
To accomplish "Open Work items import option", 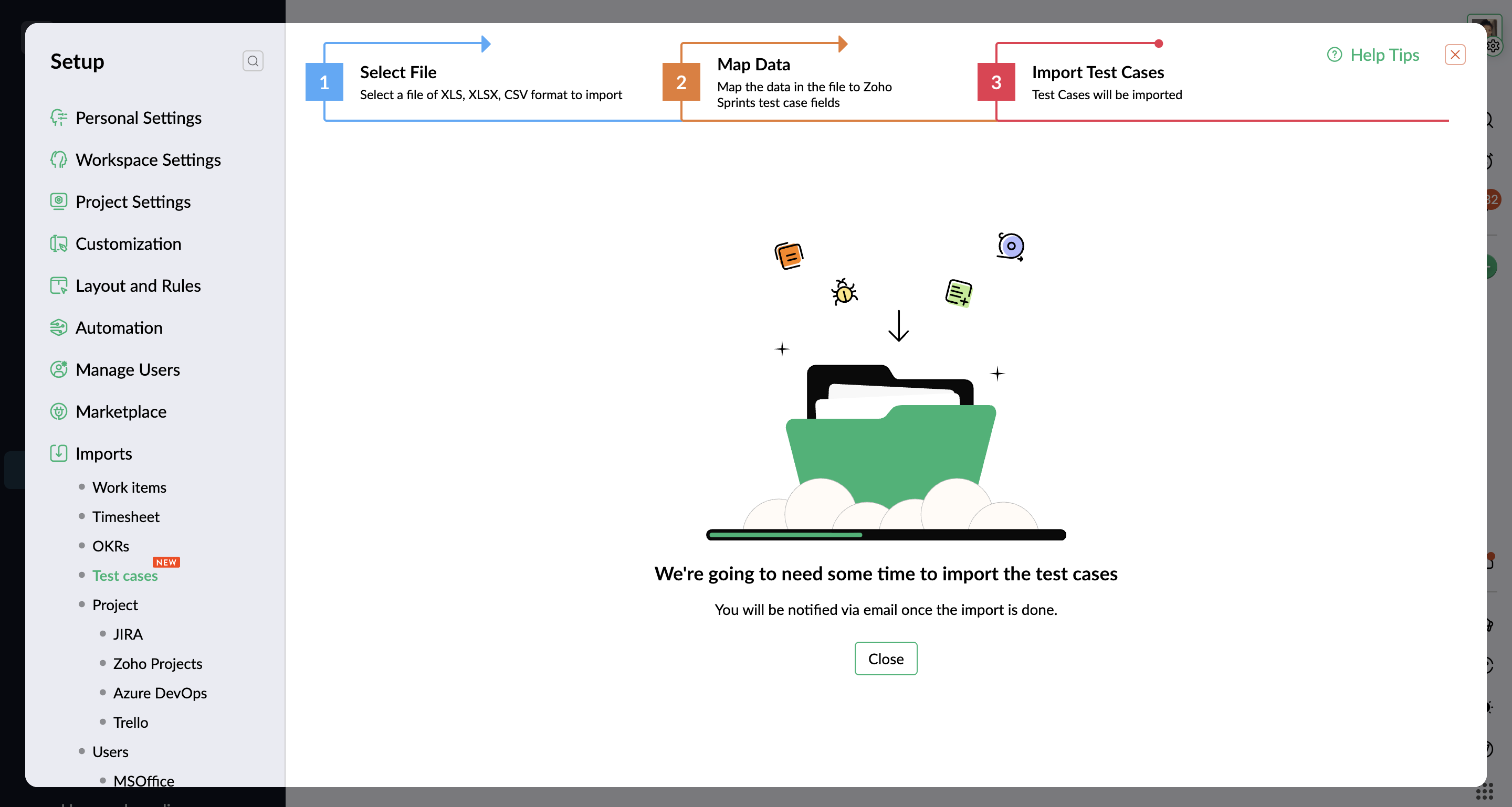I will 129,487.
